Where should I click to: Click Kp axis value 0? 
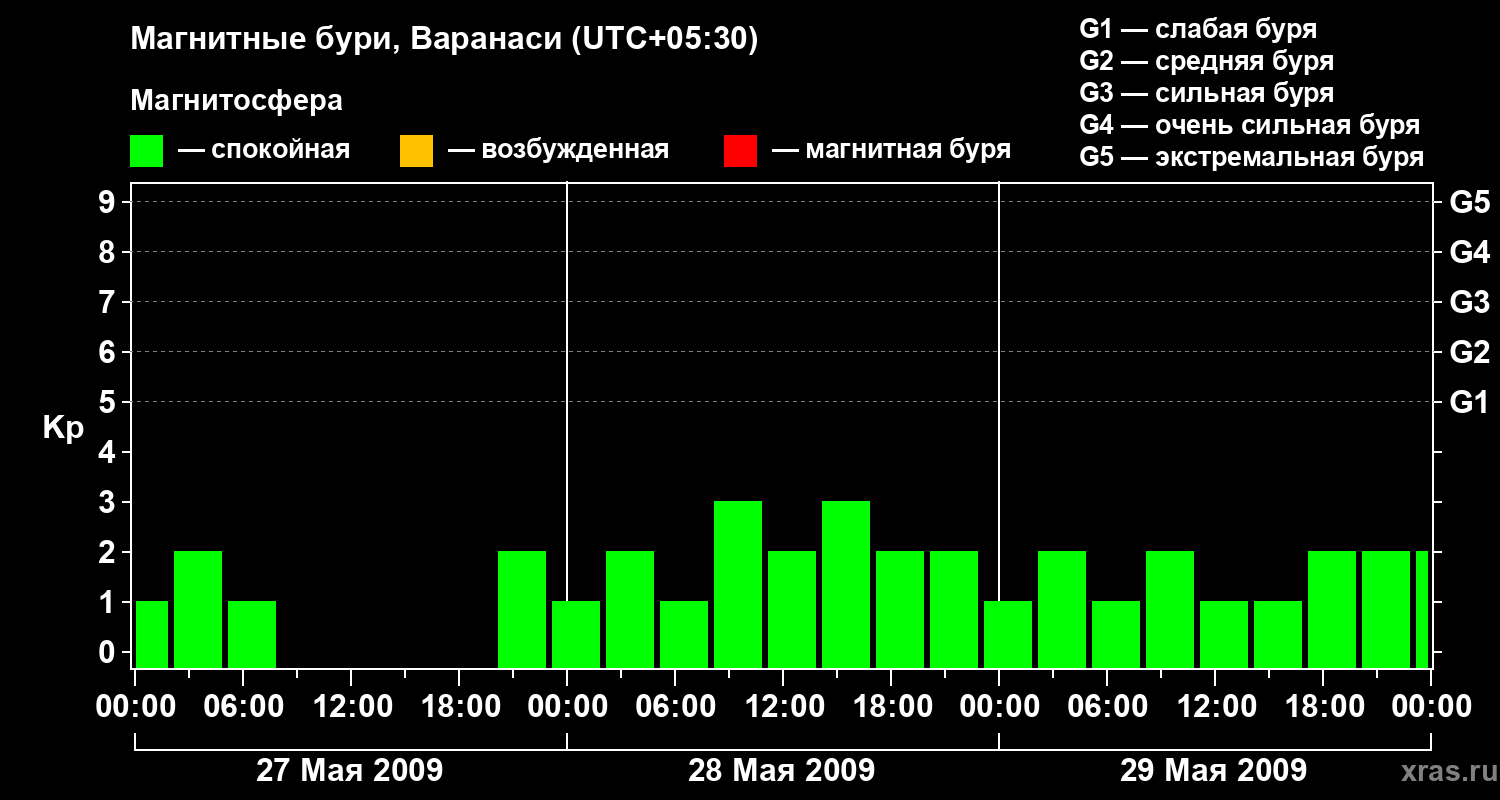tap(109, 652)
